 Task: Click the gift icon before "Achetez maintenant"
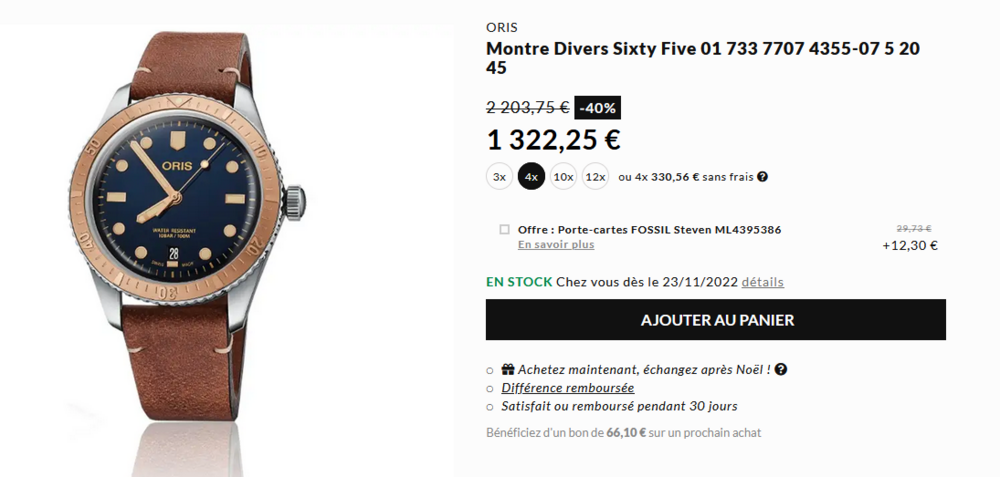[508, 369]
